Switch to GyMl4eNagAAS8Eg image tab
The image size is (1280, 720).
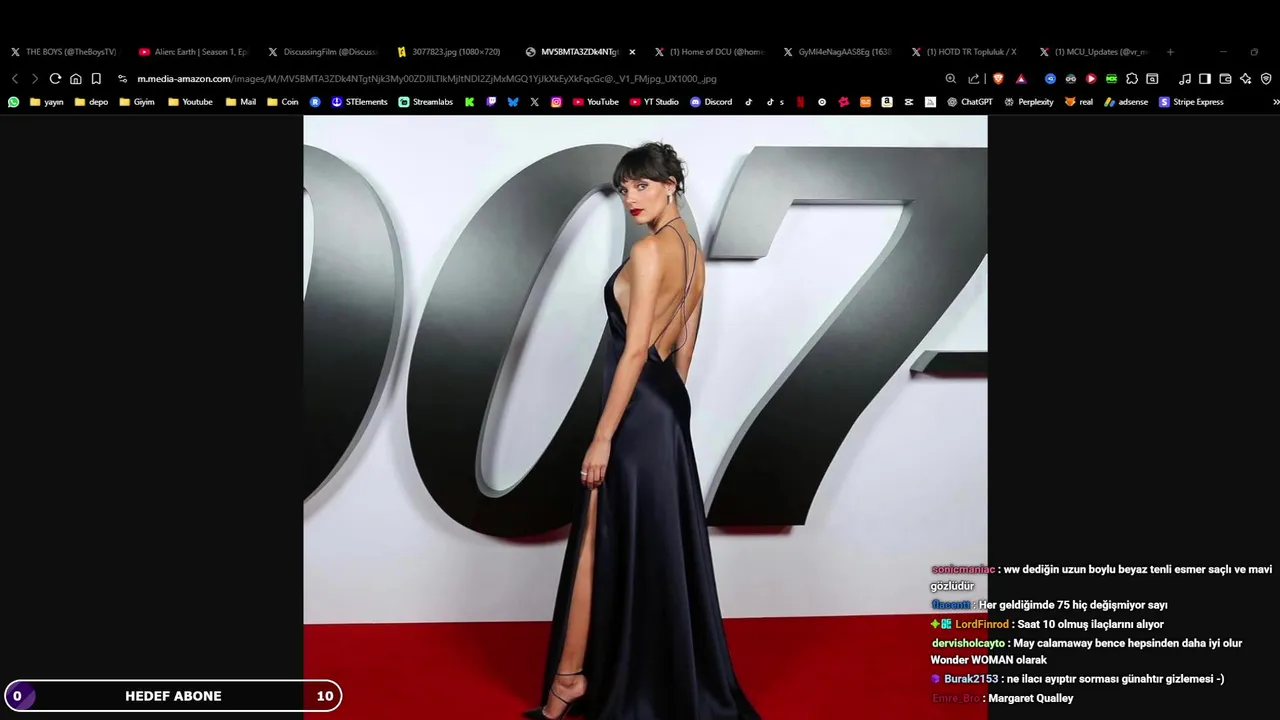click(838, 52)
